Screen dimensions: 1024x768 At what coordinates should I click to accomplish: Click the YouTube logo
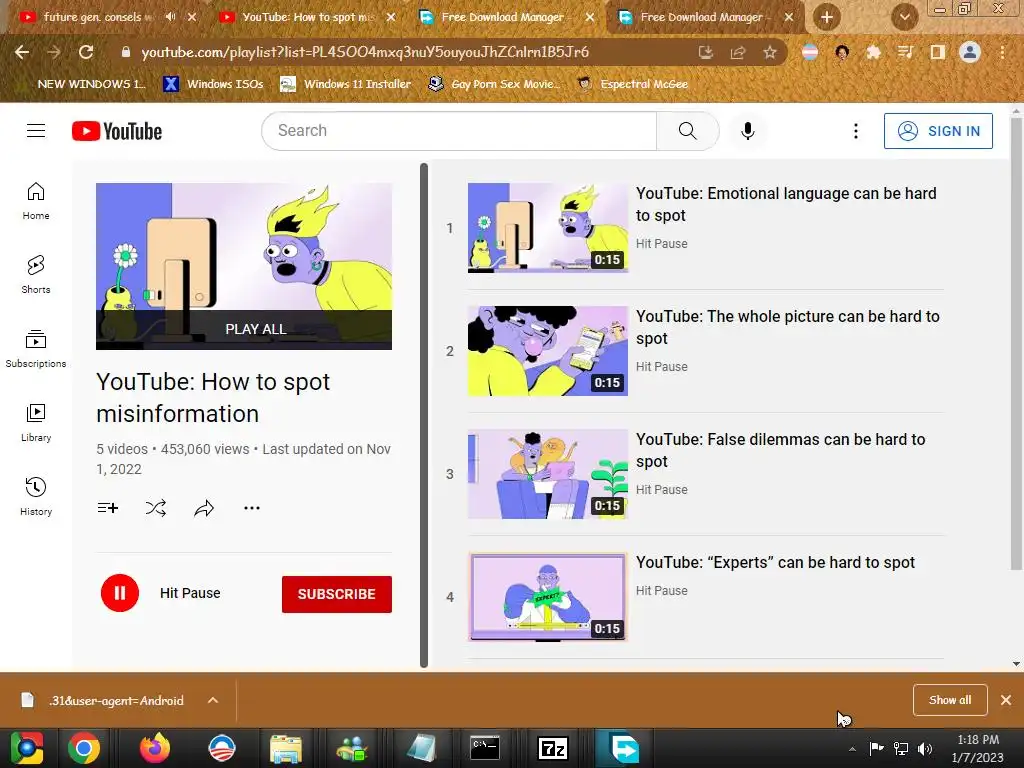pyautogui.click(x=117, y=131)
